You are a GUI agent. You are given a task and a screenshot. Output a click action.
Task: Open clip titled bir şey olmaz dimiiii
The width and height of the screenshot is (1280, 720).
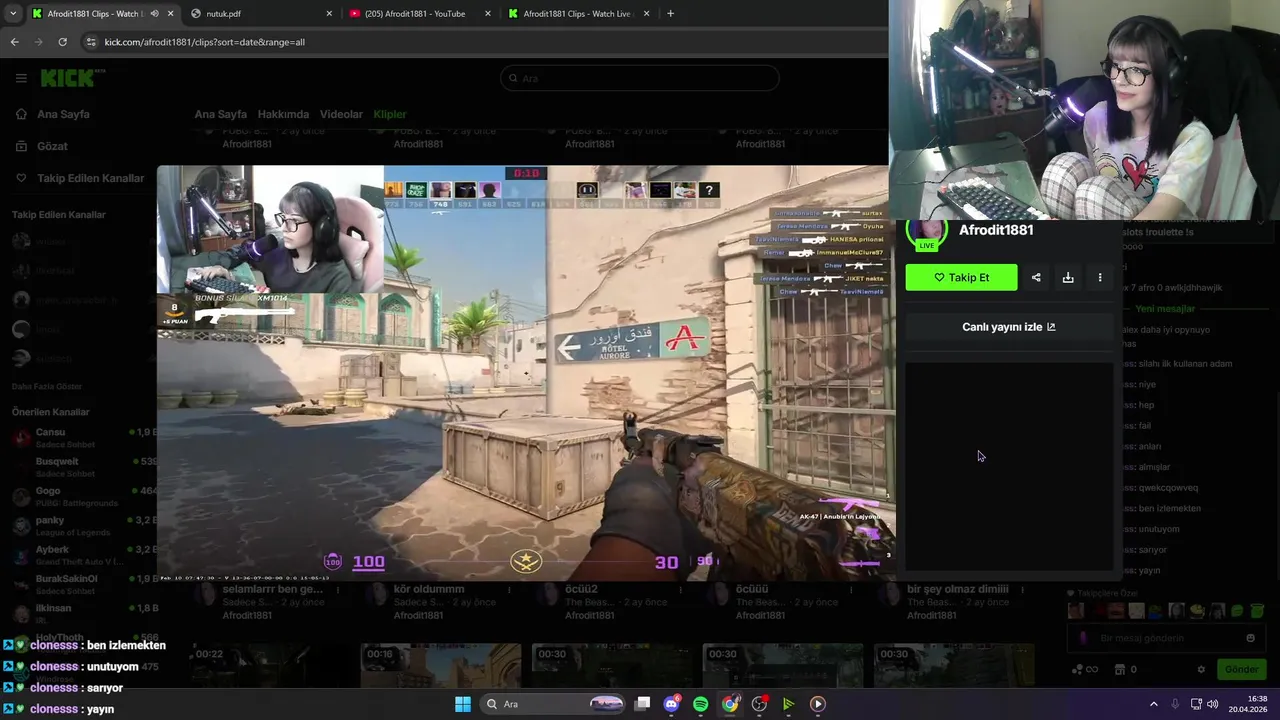point(957,589)
